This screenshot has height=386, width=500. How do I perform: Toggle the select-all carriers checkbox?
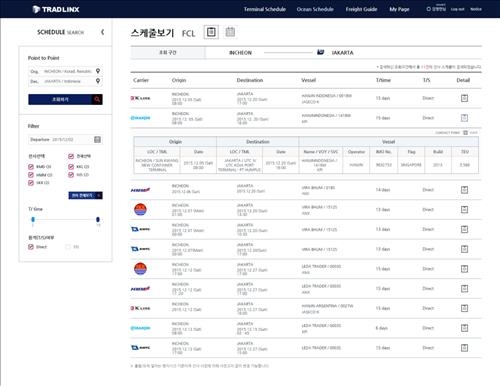click(71, 156)
